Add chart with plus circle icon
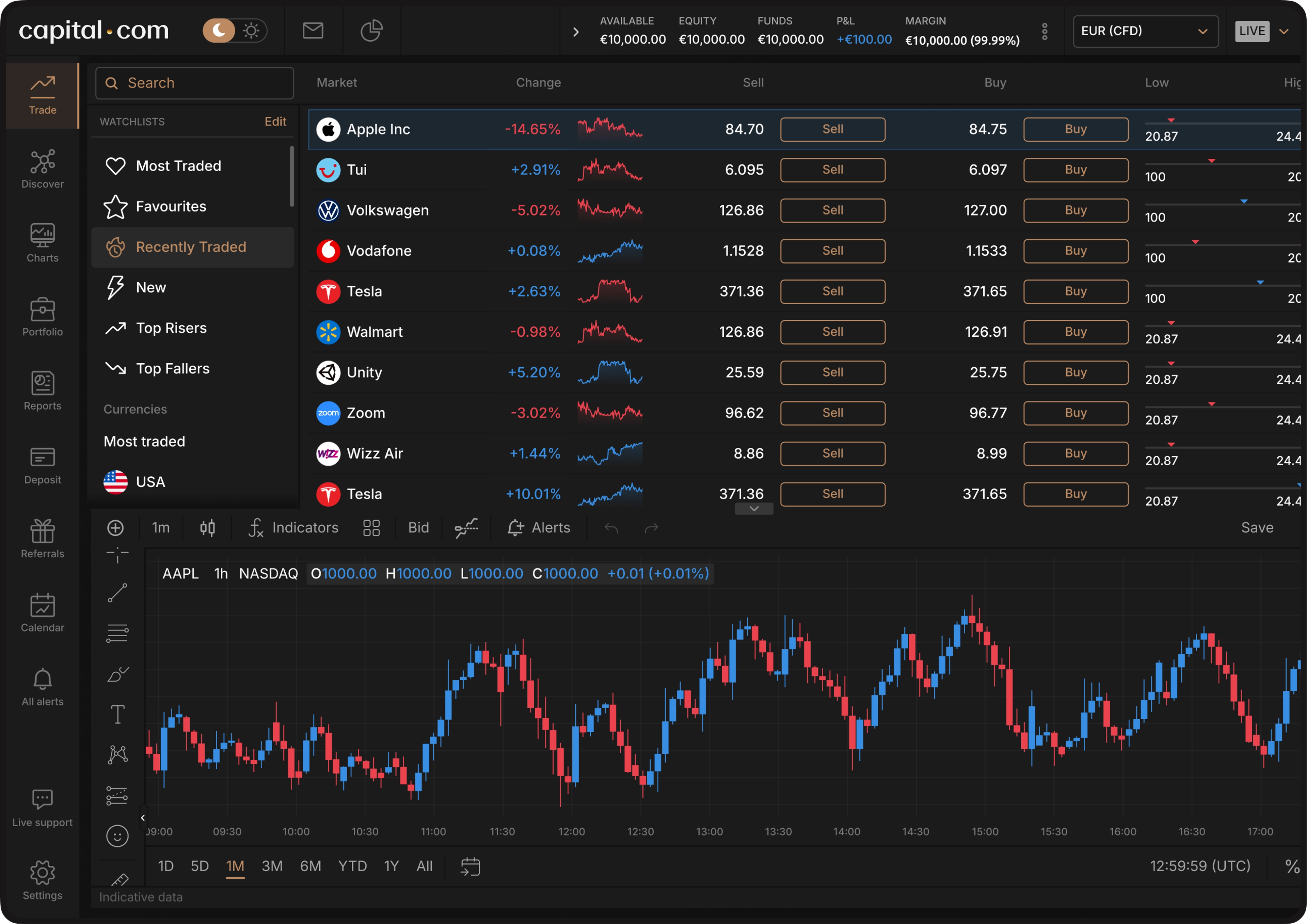Image resolution: width=1307 pixels, height=924 pixels. tap(115, 528)
